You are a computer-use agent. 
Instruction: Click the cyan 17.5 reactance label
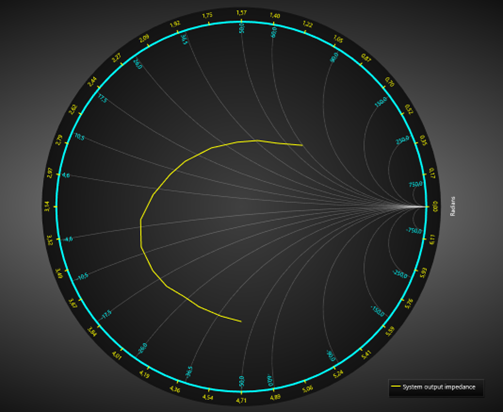[x=103, y=99]
